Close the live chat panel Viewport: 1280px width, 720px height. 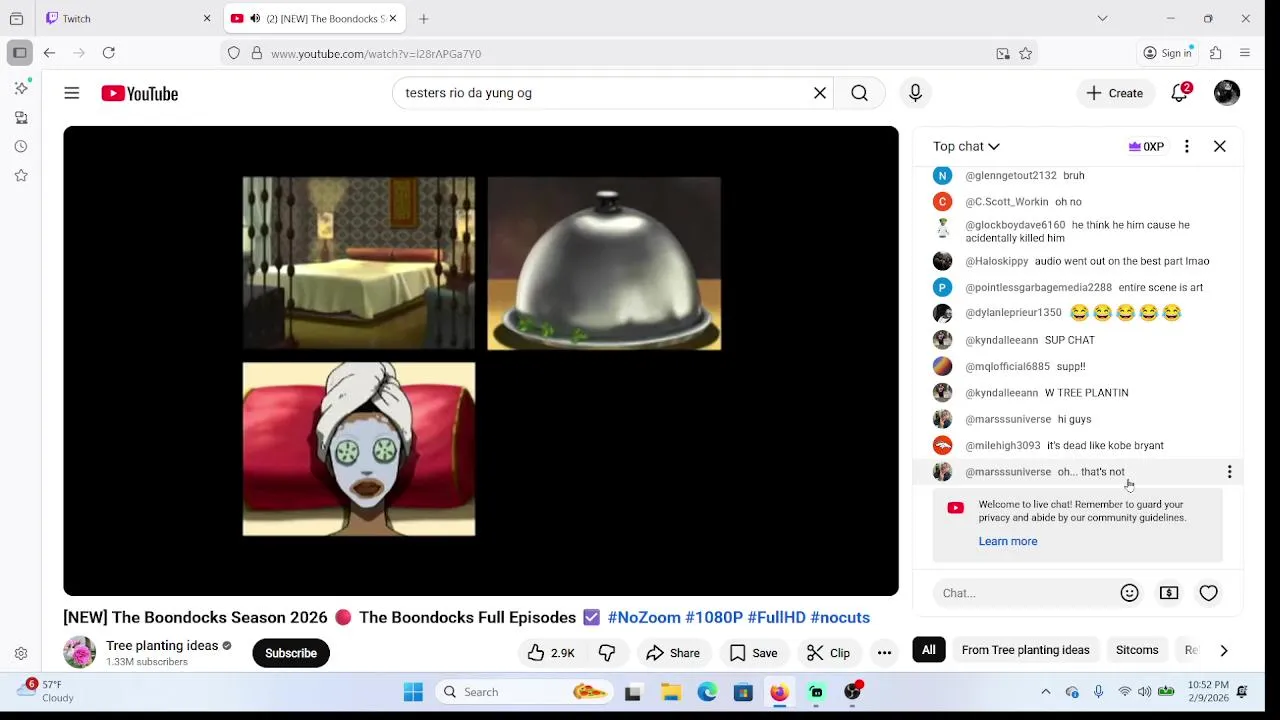(1220, 146)
